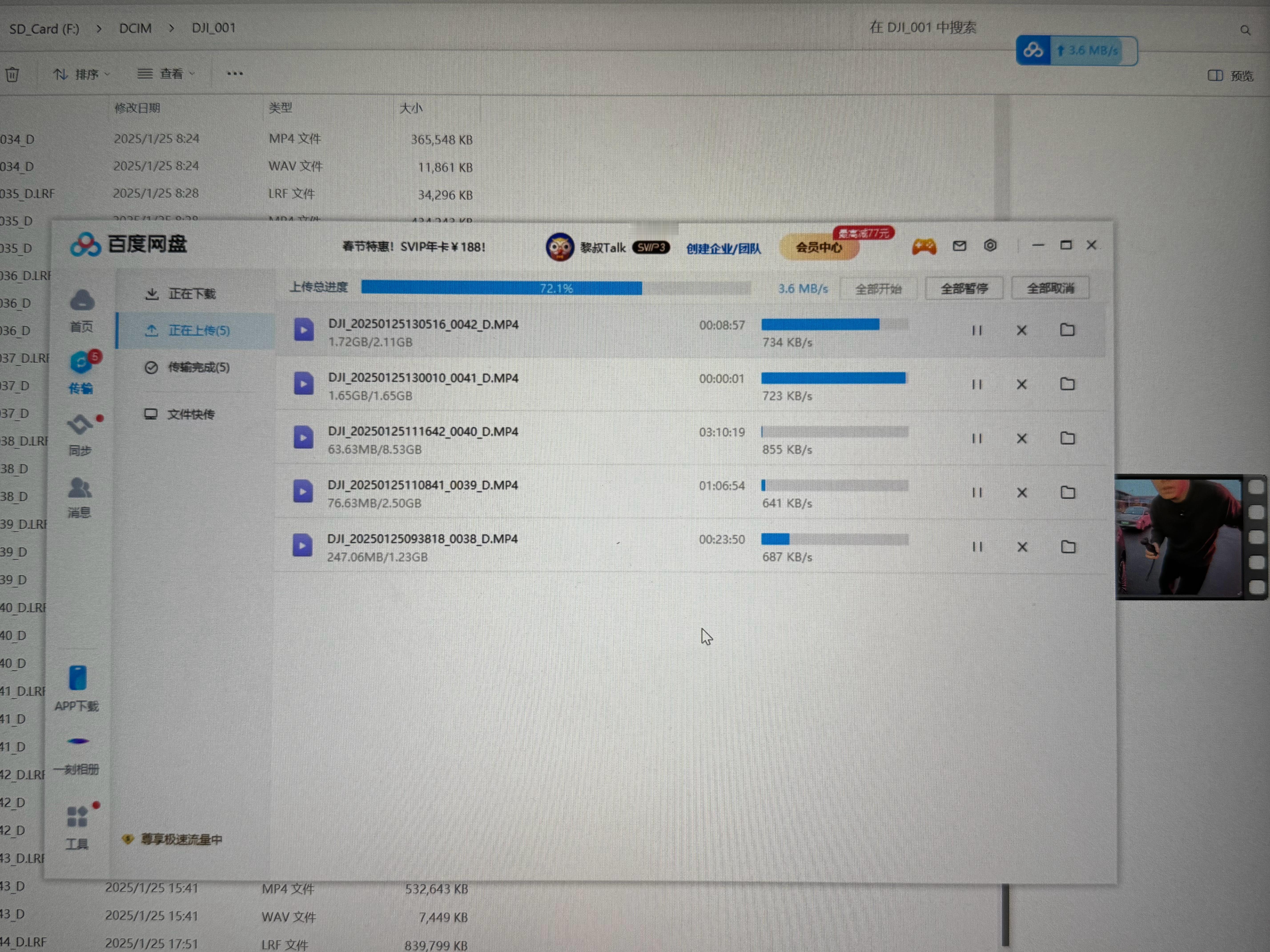Cancel upload of DJI_20250125110841_0039_D.MP4
Viewport: 1270px width, 952px height.
pos(1022,492)
